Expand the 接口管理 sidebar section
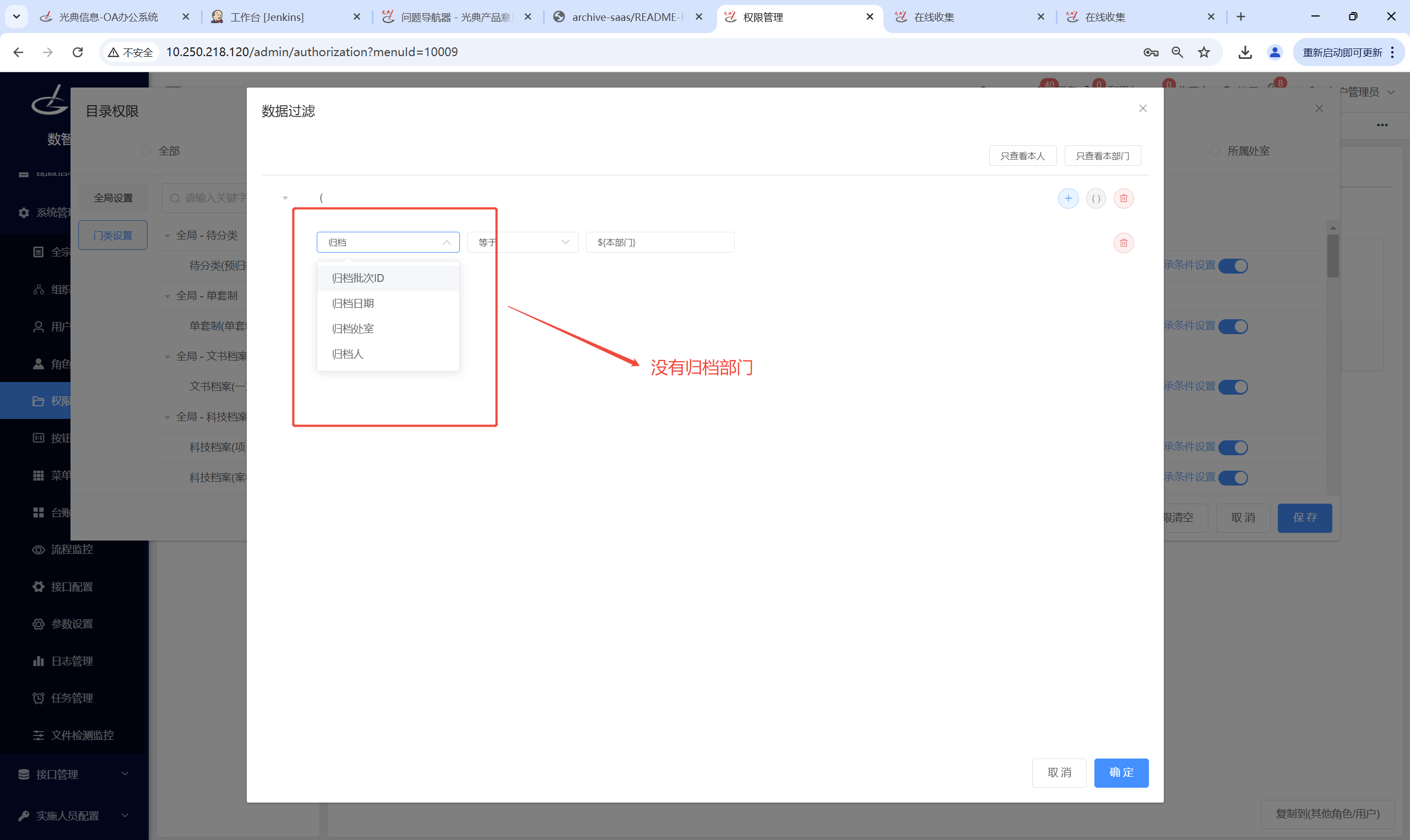 74,774
